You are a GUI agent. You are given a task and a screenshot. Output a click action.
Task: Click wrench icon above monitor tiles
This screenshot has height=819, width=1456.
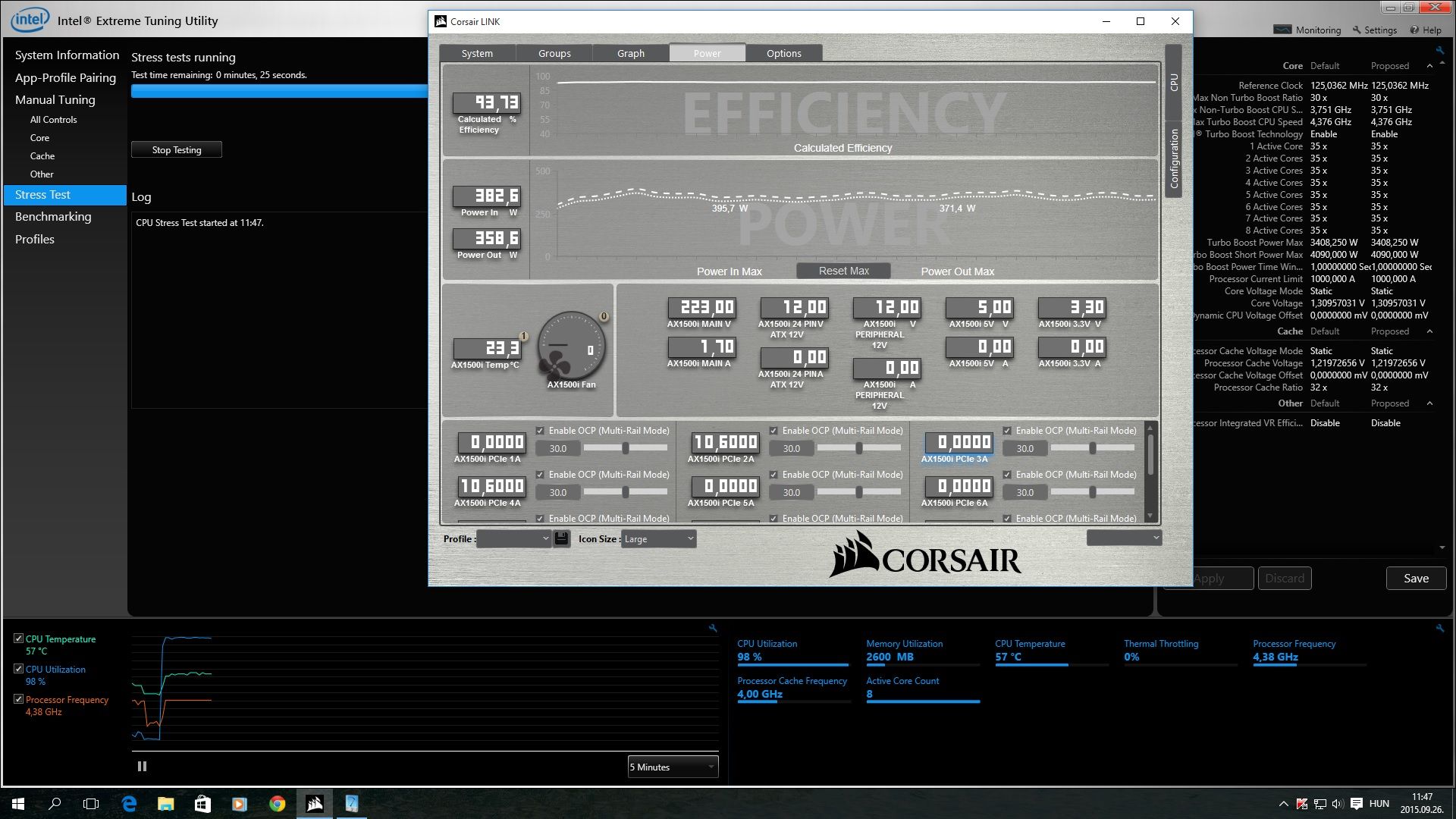coord(1439,628)
